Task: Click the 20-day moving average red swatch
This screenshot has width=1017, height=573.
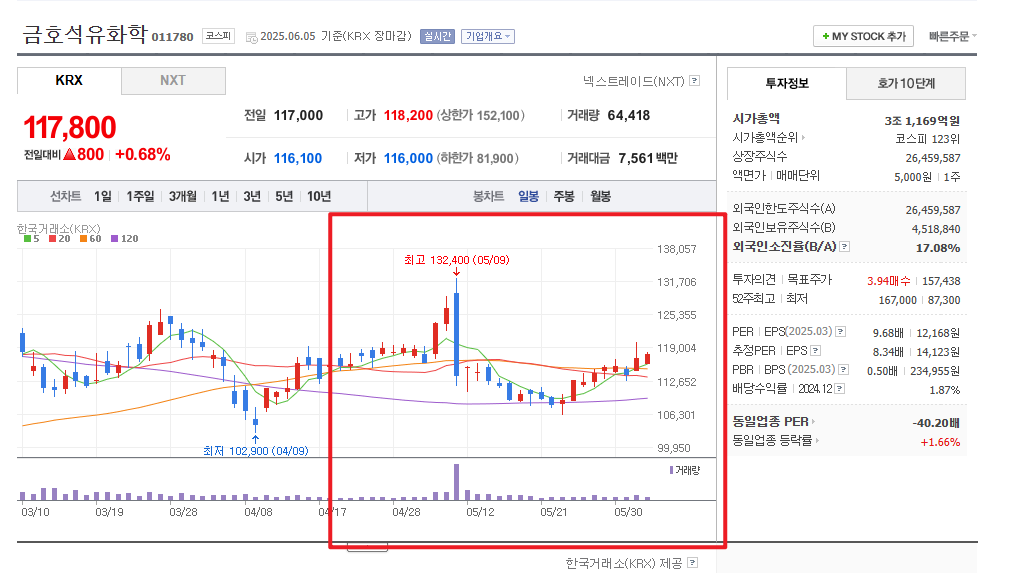Action: click(53, 239)
